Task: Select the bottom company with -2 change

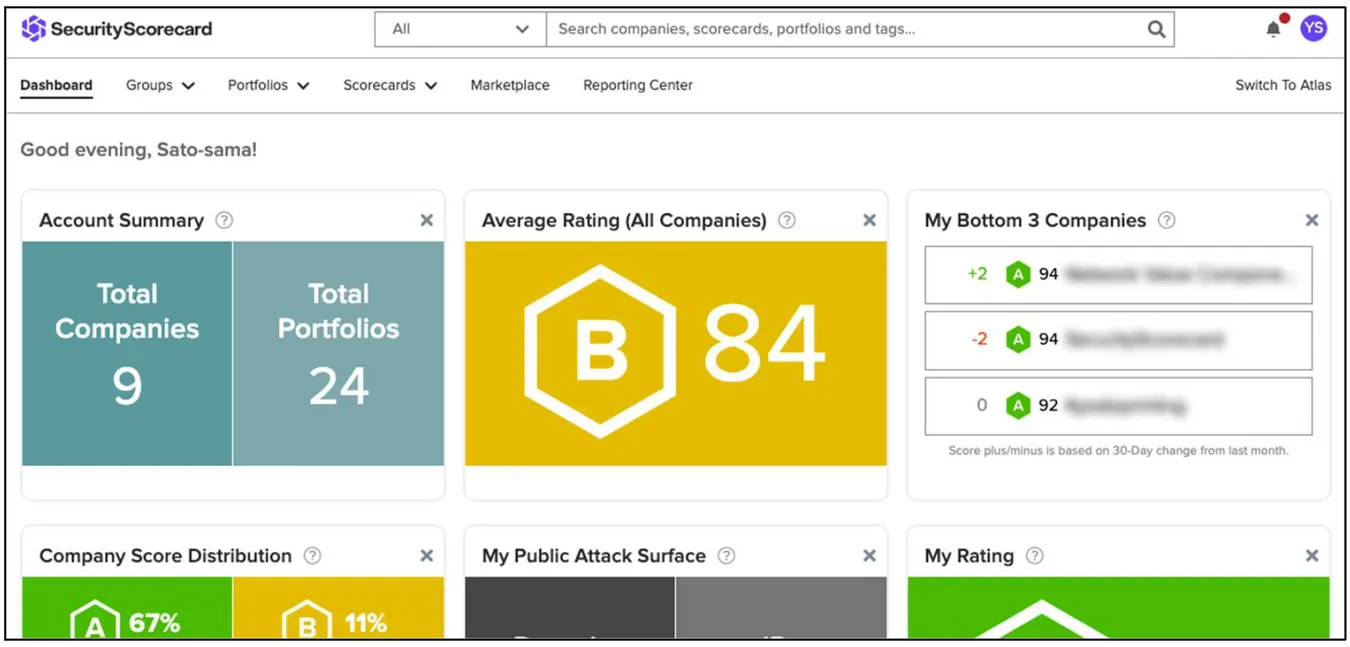Action: point(1118,340)
